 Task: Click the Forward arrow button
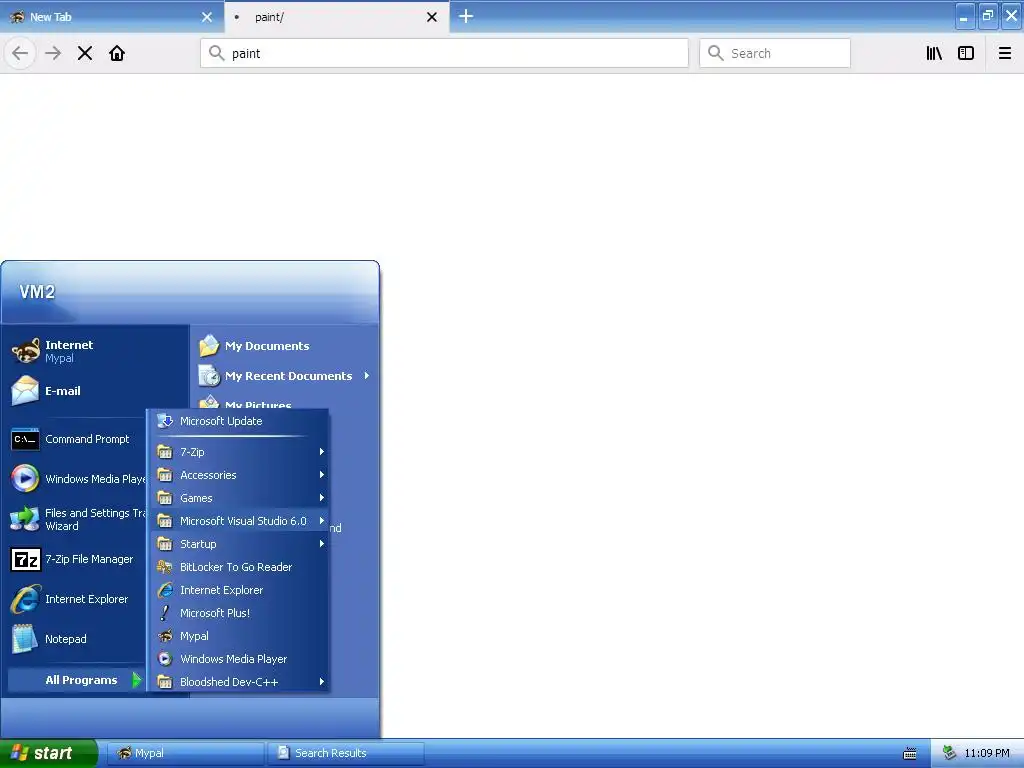pos(53,53)
